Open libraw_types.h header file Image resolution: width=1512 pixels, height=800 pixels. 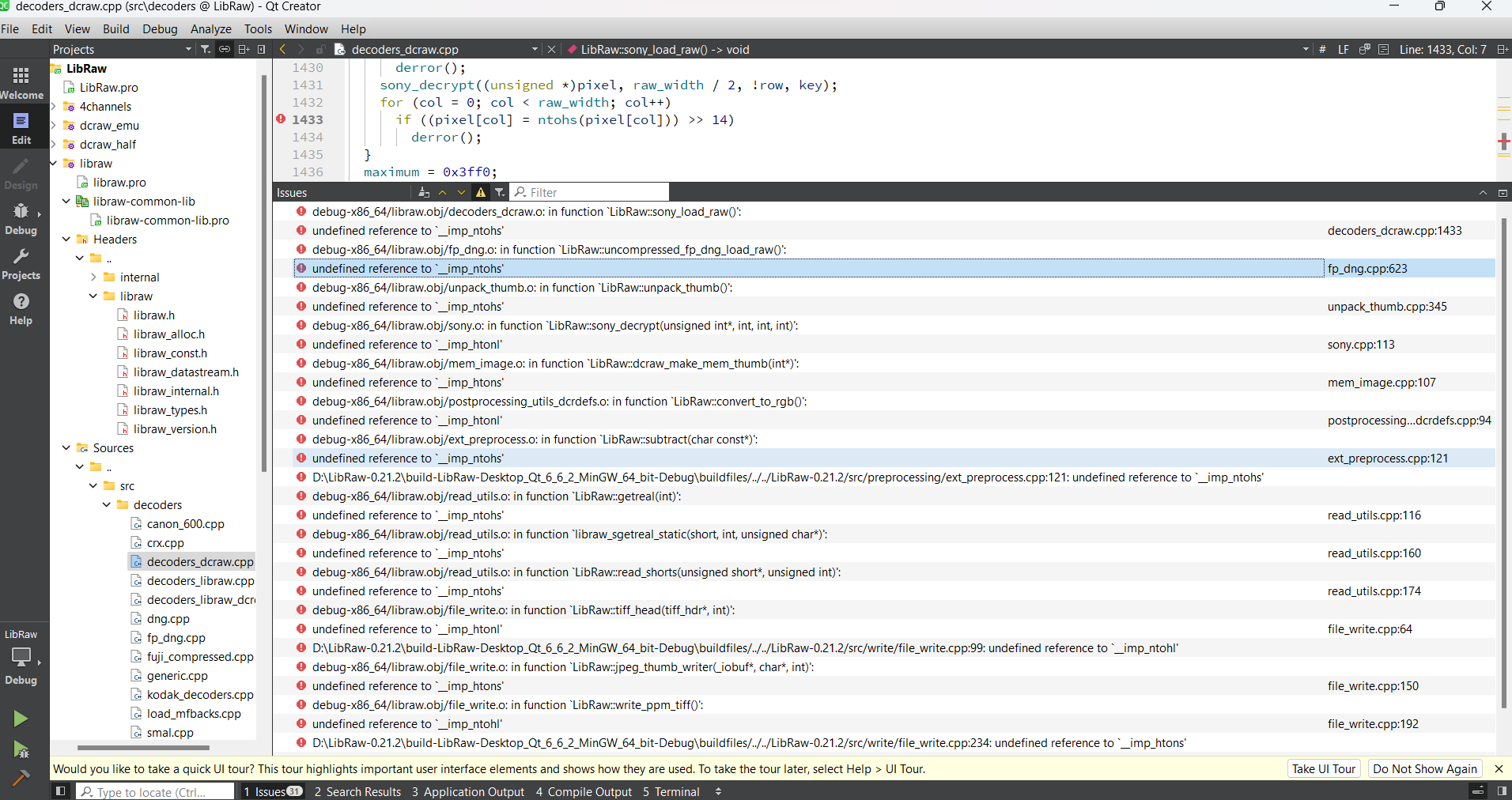170,409
